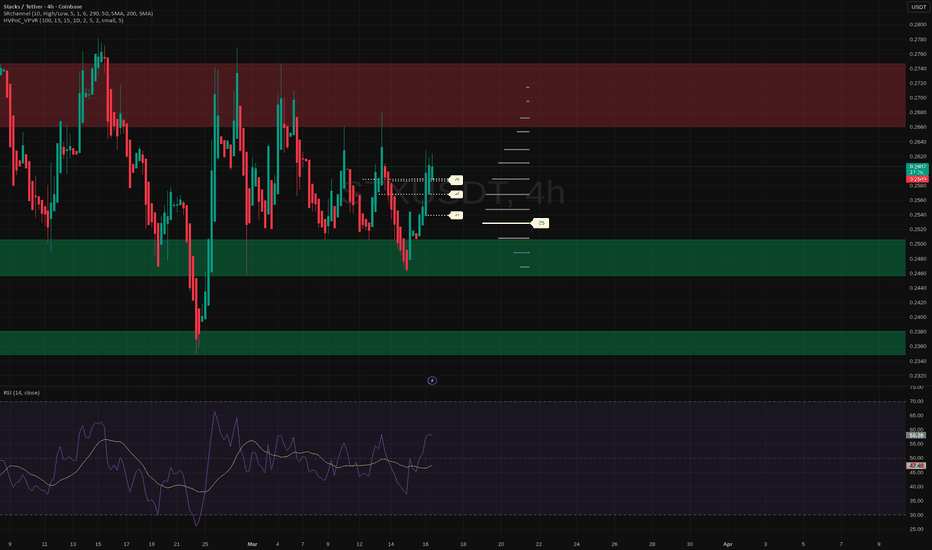Image resolution: width=932 pixels, height=550 pixels.
Task: Select the HVPoC_VPVR indicator legend
Action: pos(64,20)
